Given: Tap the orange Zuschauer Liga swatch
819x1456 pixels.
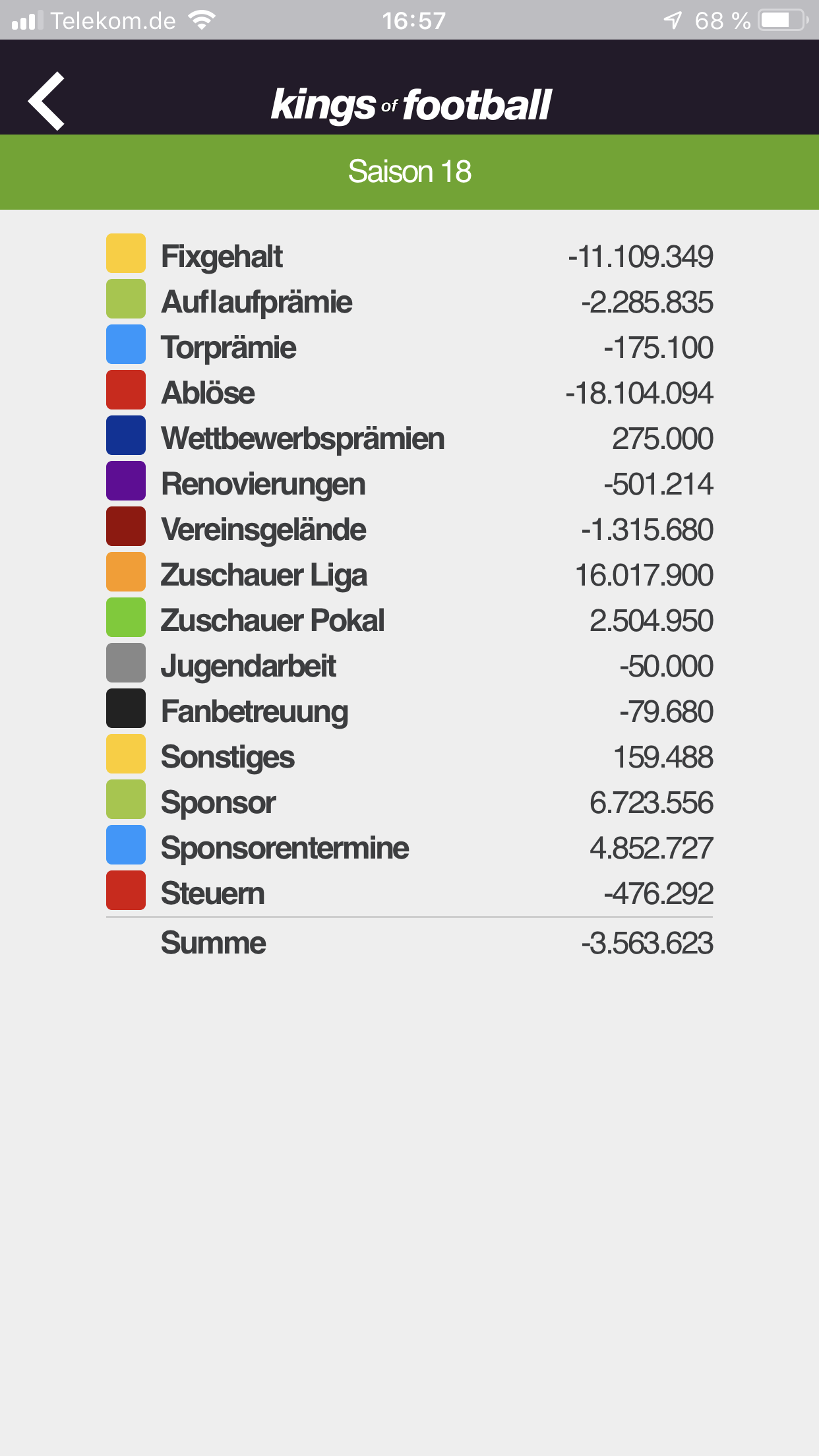Looking at the screenshot, I should point(126,572).
